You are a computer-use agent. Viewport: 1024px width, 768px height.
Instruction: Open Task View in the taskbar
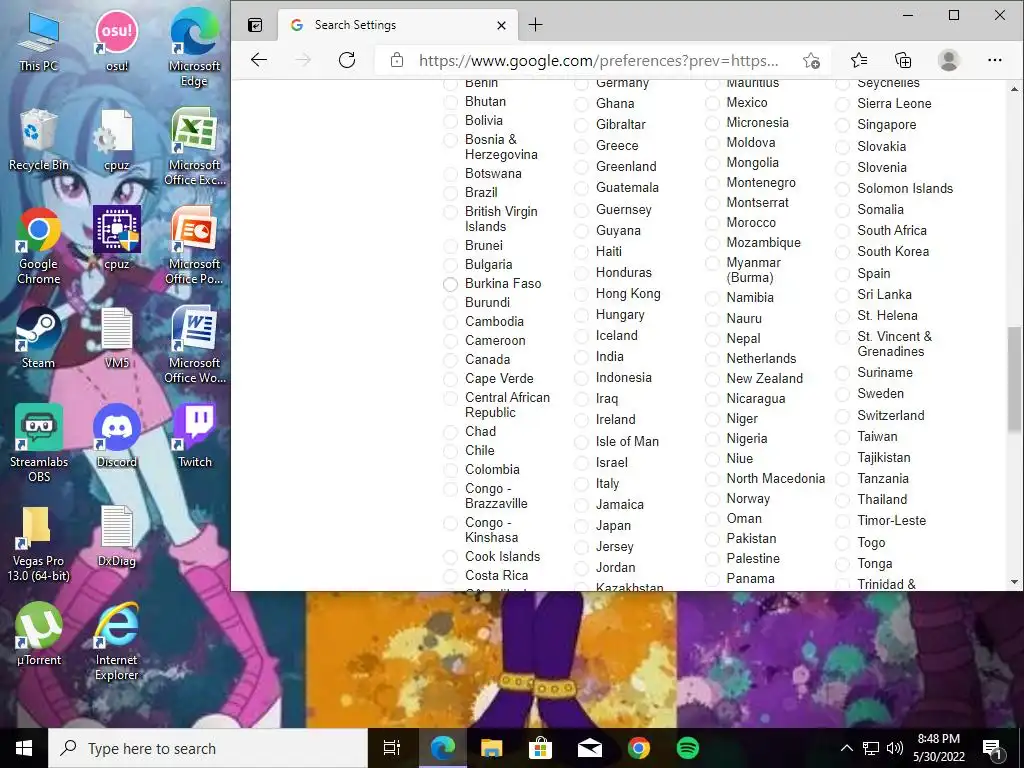[392, 748]
